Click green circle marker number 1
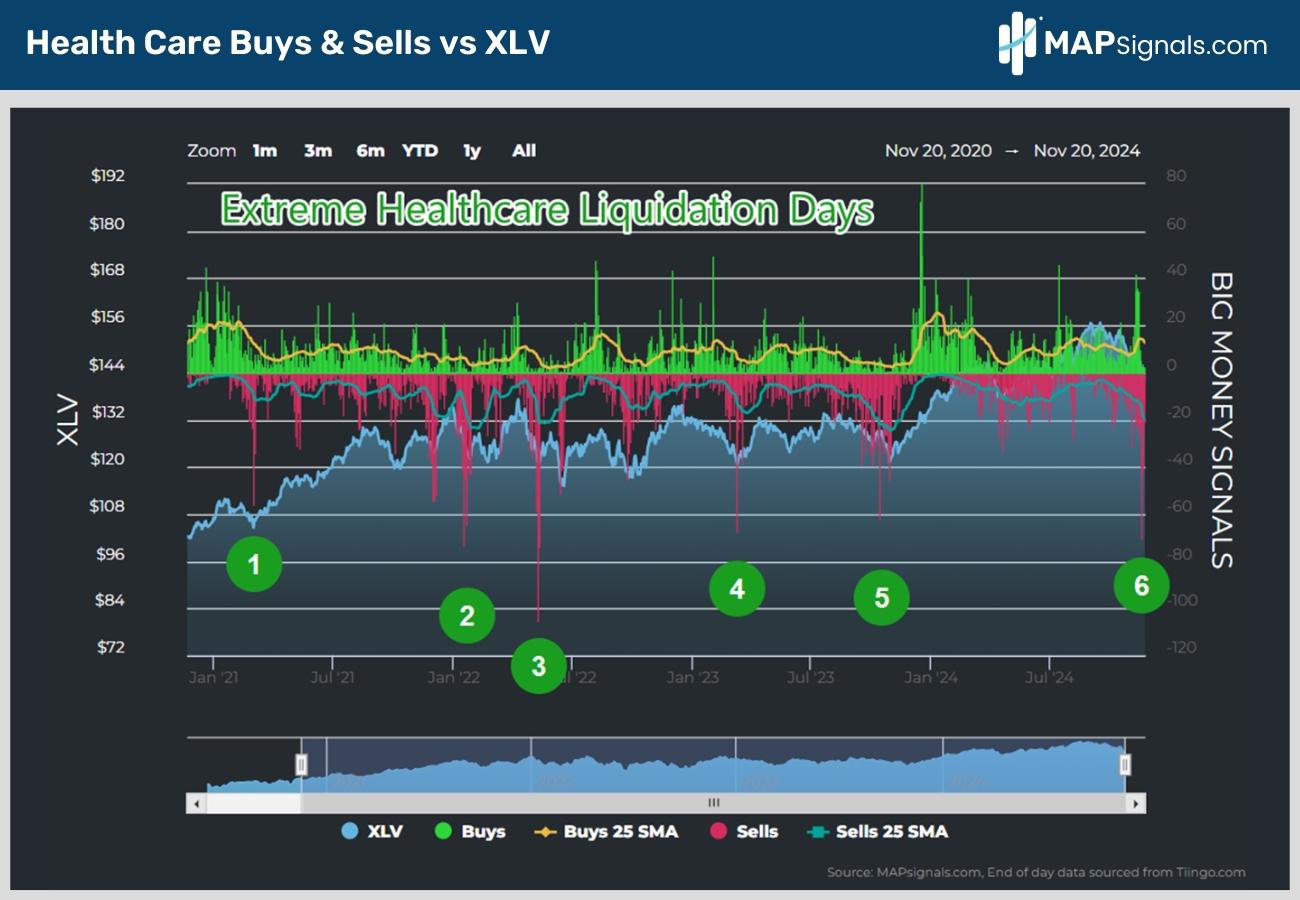This screenshot has width=1300, height=900. 254,565
